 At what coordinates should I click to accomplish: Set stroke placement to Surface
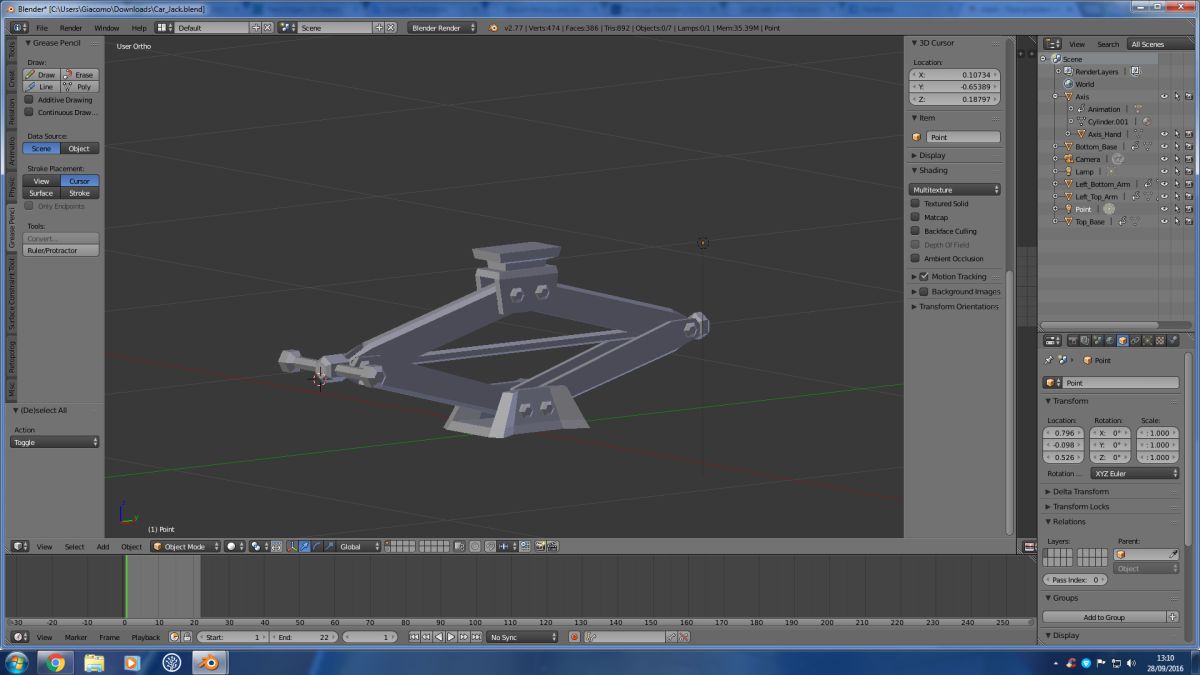click(41, 193)
